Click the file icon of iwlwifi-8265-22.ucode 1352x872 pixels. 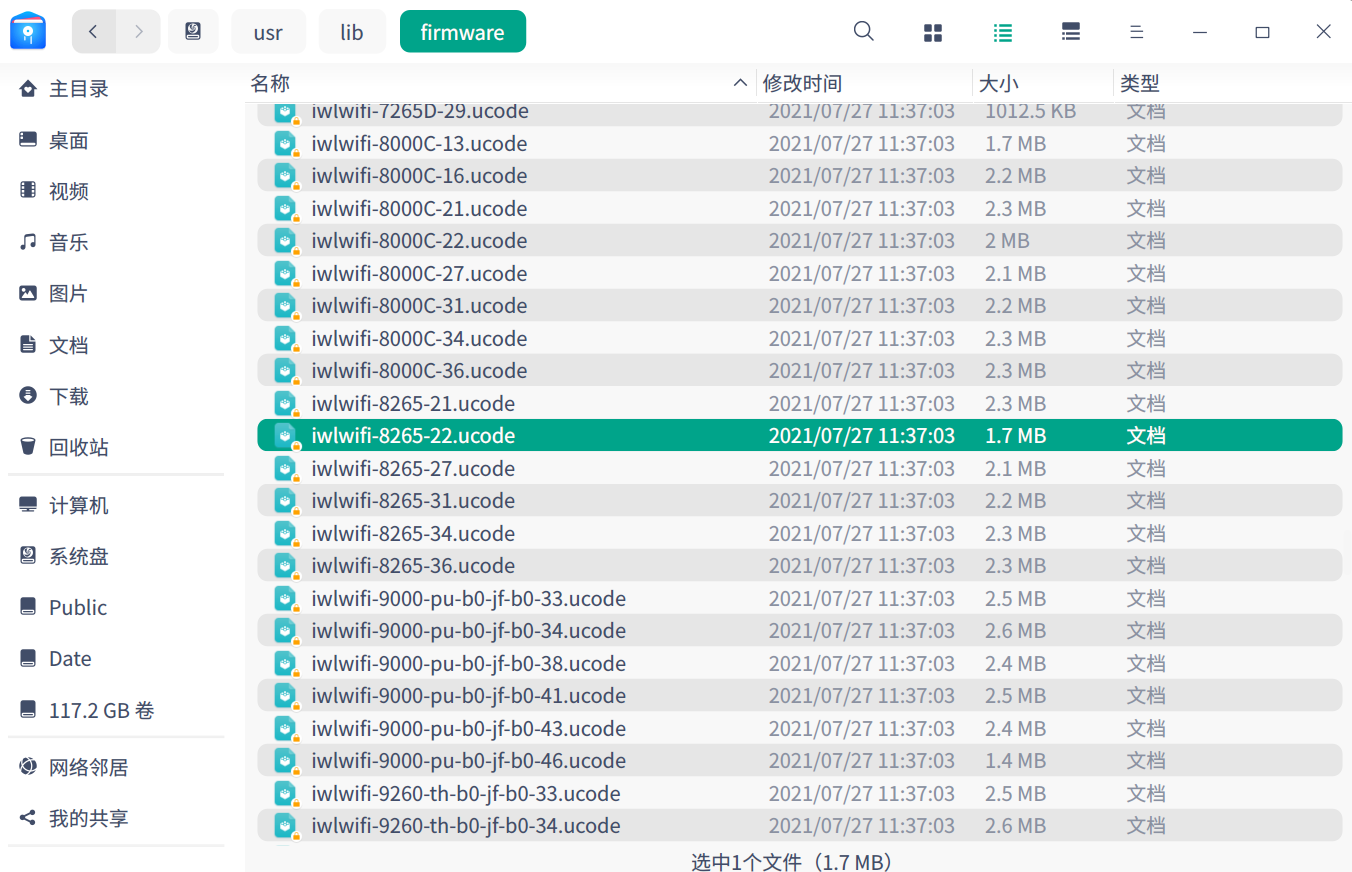tap(287, 436)
